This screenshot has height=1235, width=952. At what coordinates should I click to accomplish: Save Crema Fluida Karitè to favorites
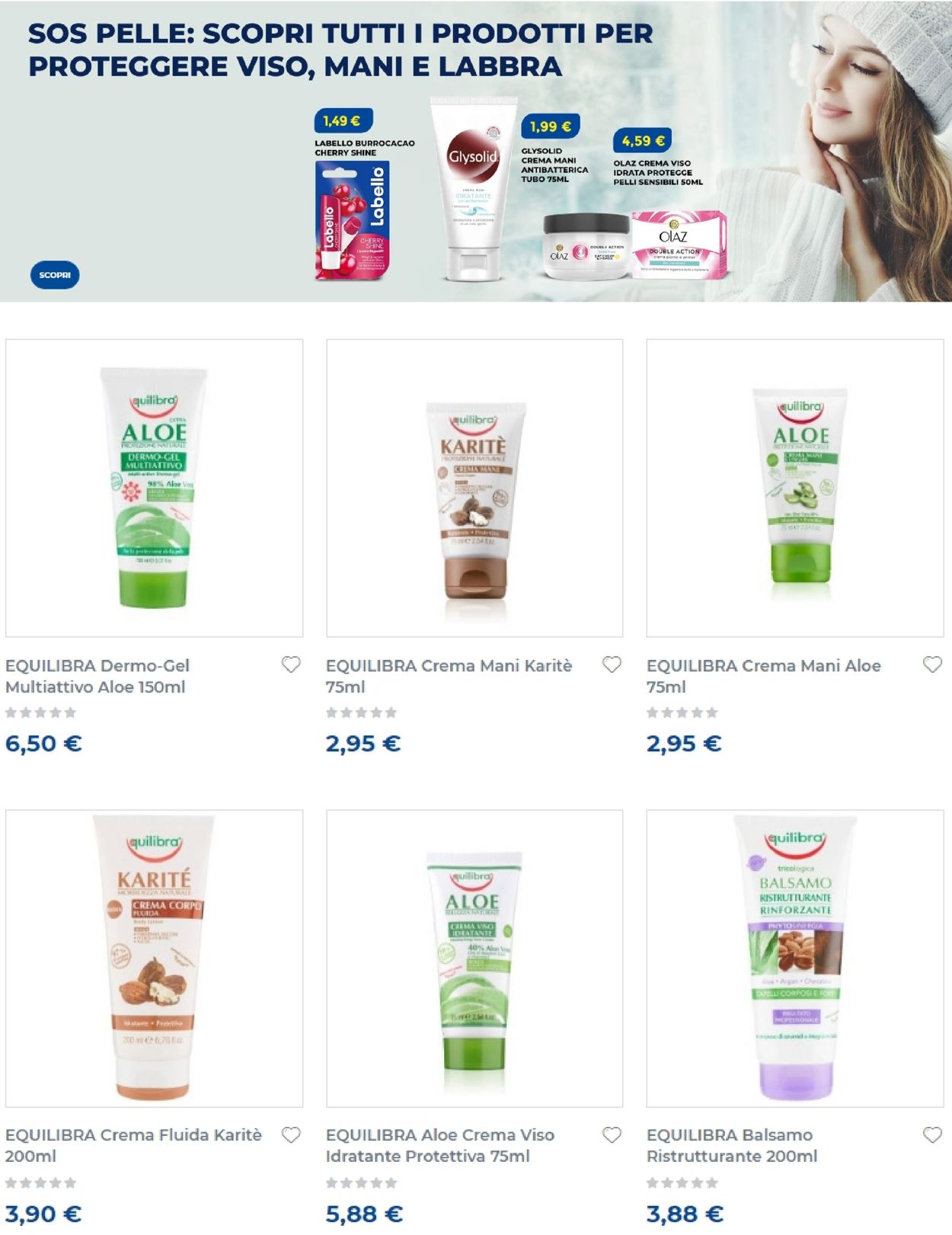tap(291, 1134)
